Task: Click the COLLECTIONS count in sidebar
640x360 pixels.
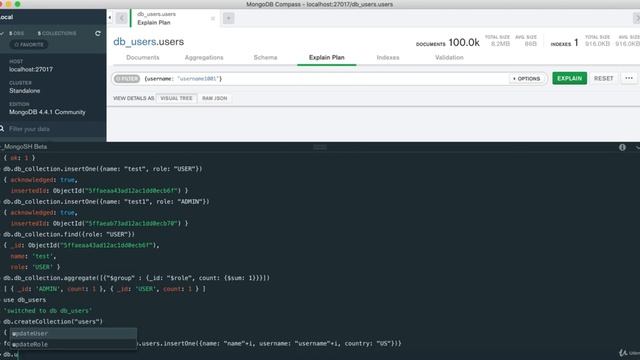Action: pos(57,33)
